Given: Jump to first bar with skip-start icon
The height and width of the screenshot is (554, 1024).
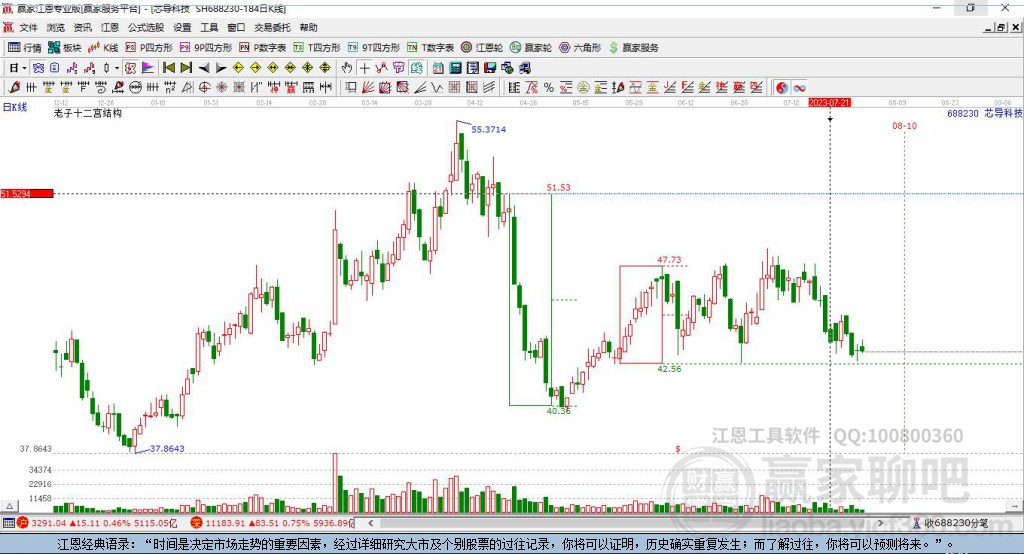Looking at the screenshot, I should click(x=168, y=68).
